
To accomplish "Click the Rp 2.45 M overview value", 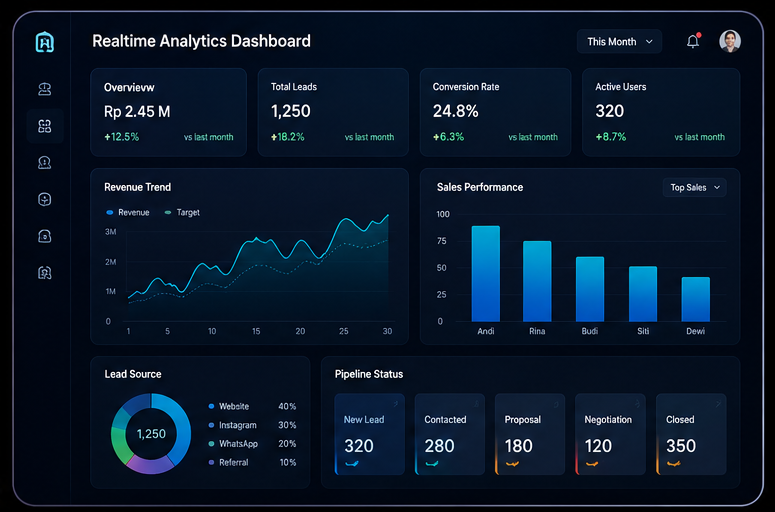I will (137, 112).
